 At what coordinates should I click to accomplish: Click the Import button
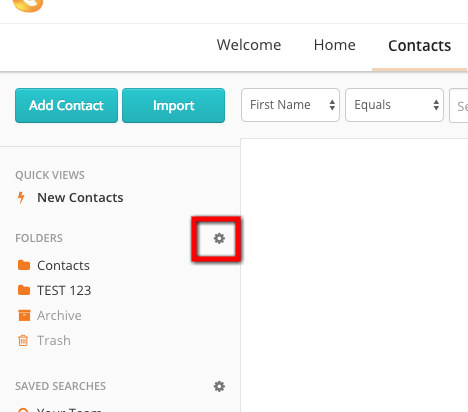pyautogui.click(x=173, y=106)
